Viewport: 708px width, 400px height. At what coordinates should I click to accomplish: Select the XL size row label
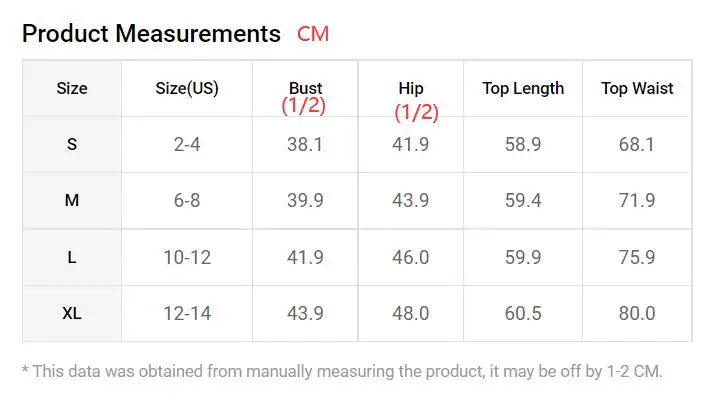(x=72, y=313)
